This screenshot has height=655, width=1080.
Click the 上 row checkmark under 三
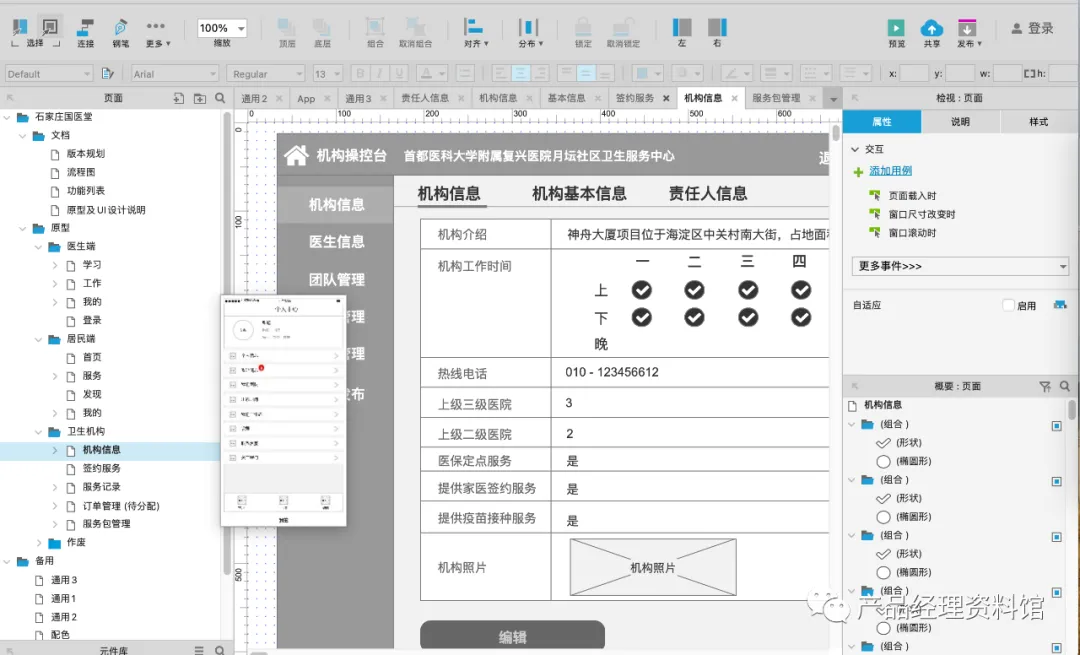tap(748, 290)
